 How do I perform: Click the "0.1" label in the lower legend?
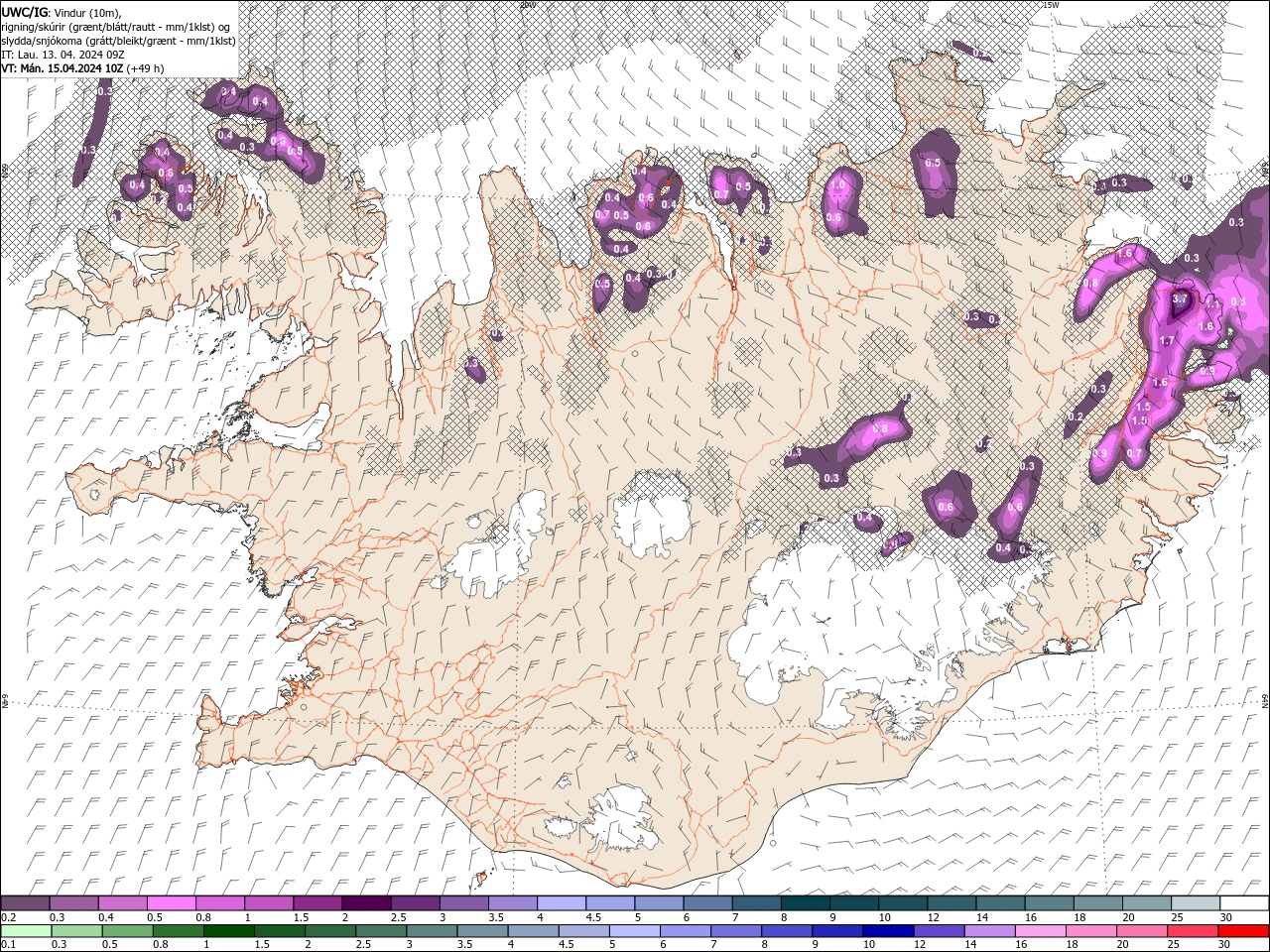(x=8, y=945)
